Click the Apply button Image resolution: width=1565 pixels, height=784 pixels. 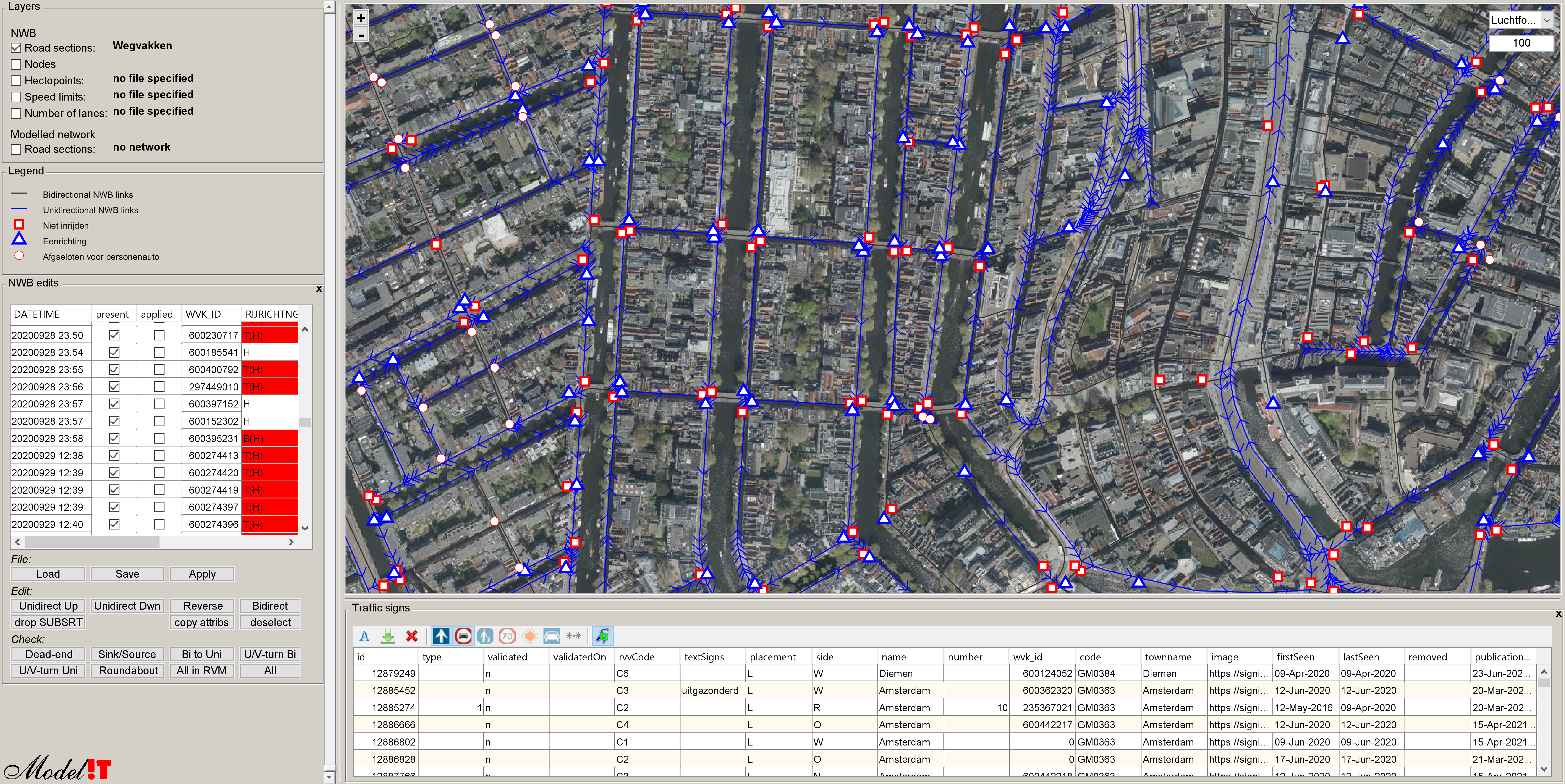pos(202,574)
